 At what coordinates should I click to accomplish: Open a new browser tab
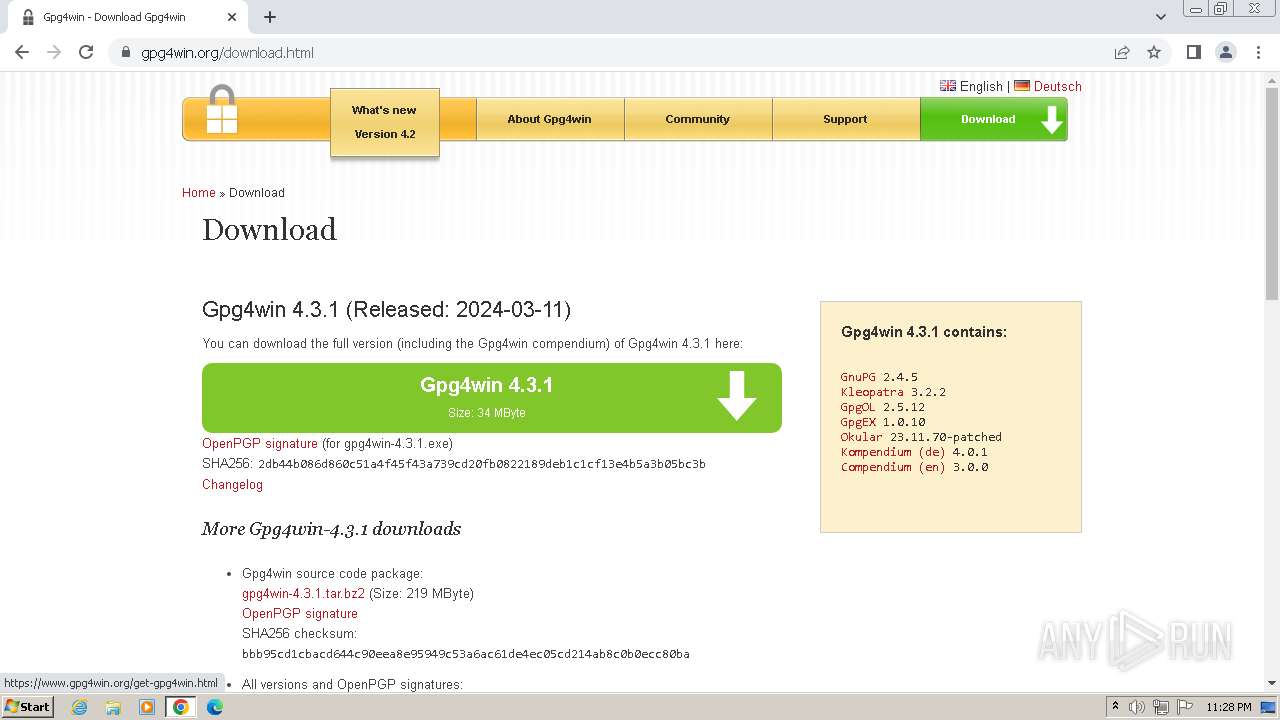click(270, 17)
